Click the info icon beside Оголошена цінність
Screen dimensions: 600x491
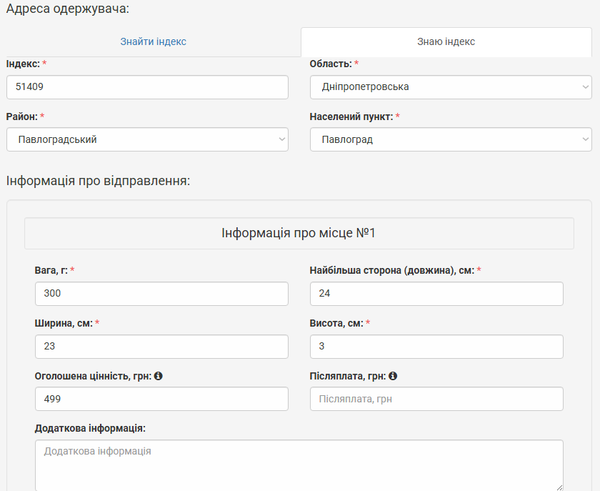tap(158, 376)
